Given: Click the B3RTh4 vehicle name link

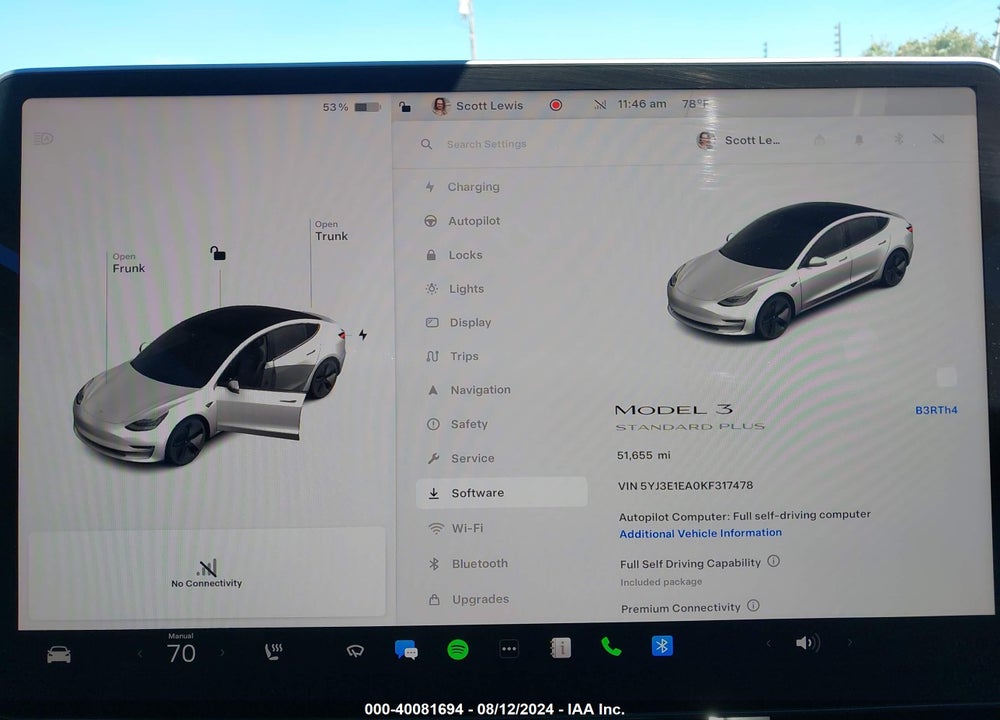Looking at the screenshot, I should [x=936, y=410].
